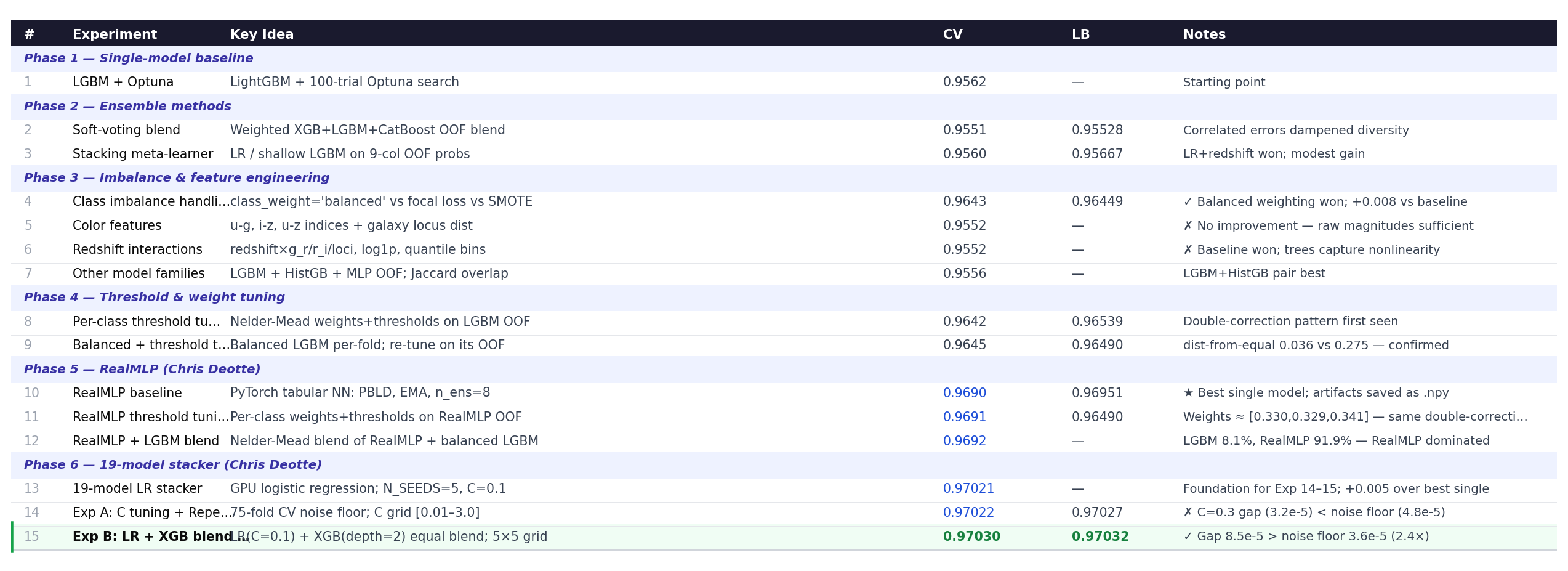The width and height of the screenshot is (1568, 571).
Task: Click the LB value 0.97027
Action: [x=1097, y=512]
